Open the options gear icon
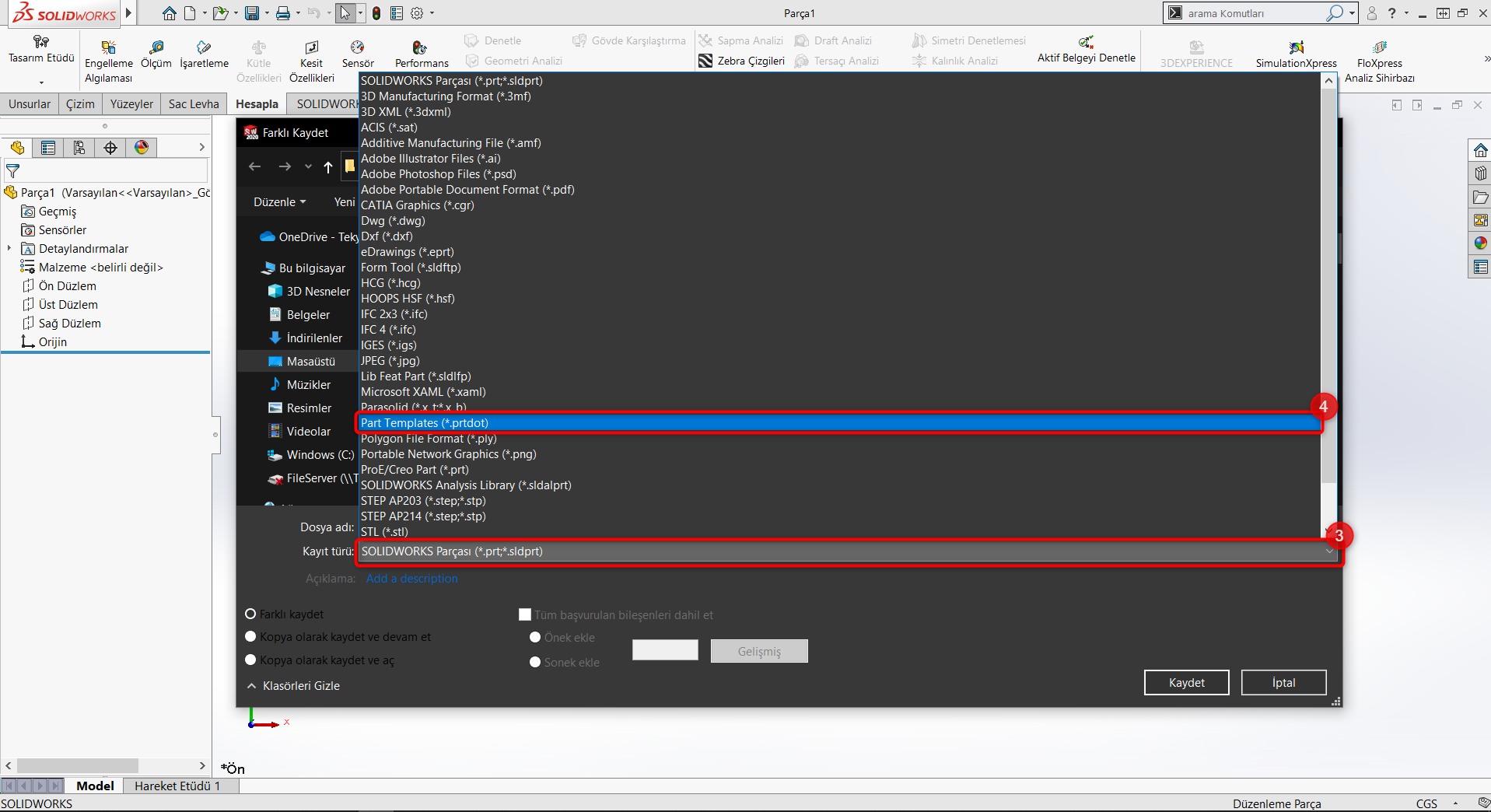The height and width of the screenshot is (812, 1491). [417, 13]
